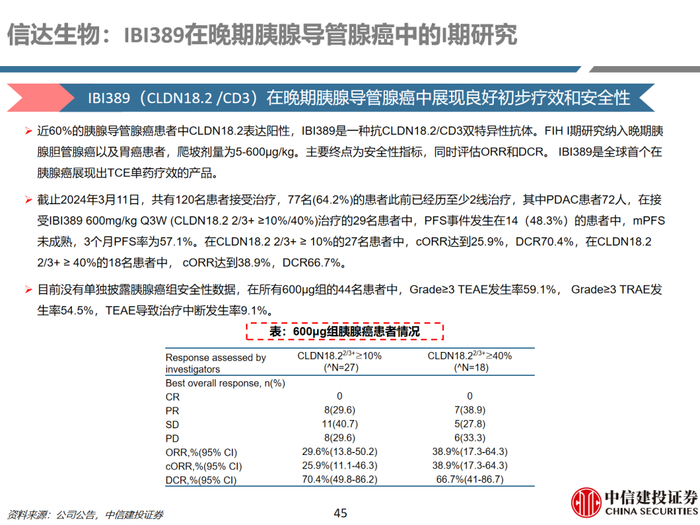Click the line starting 生率54.5%，TEAE导致治疗中断
The height and width of the screenshot is (525, 700).
pos(155,310)
